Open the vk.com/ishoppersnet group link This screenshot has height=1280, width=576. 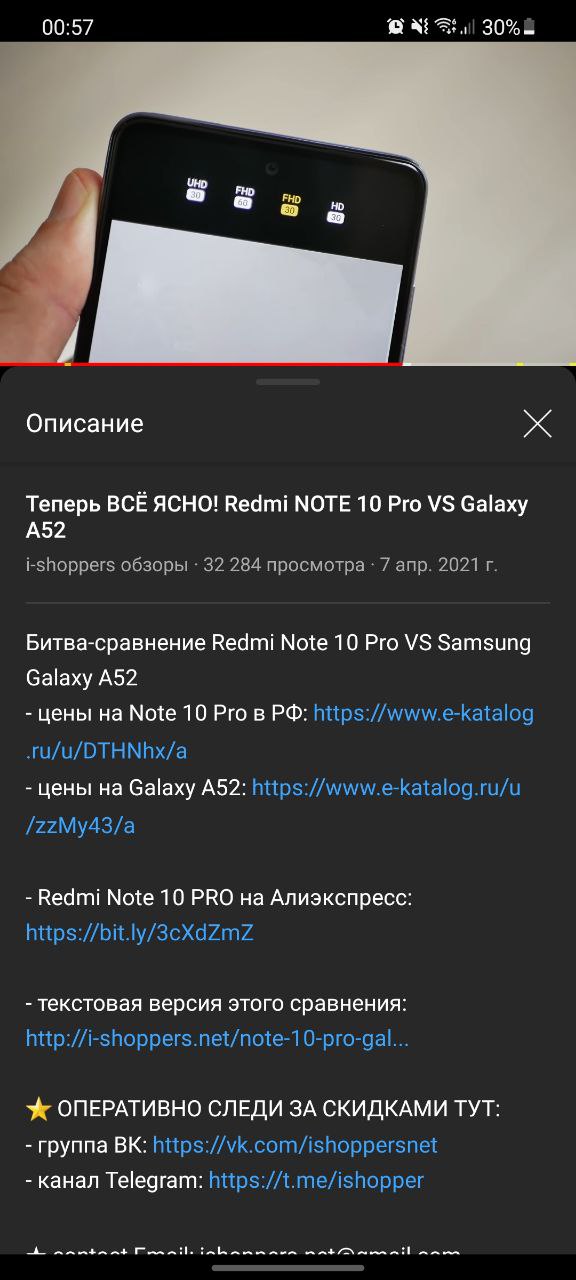pyautogui.click(x=295, y=1145)
